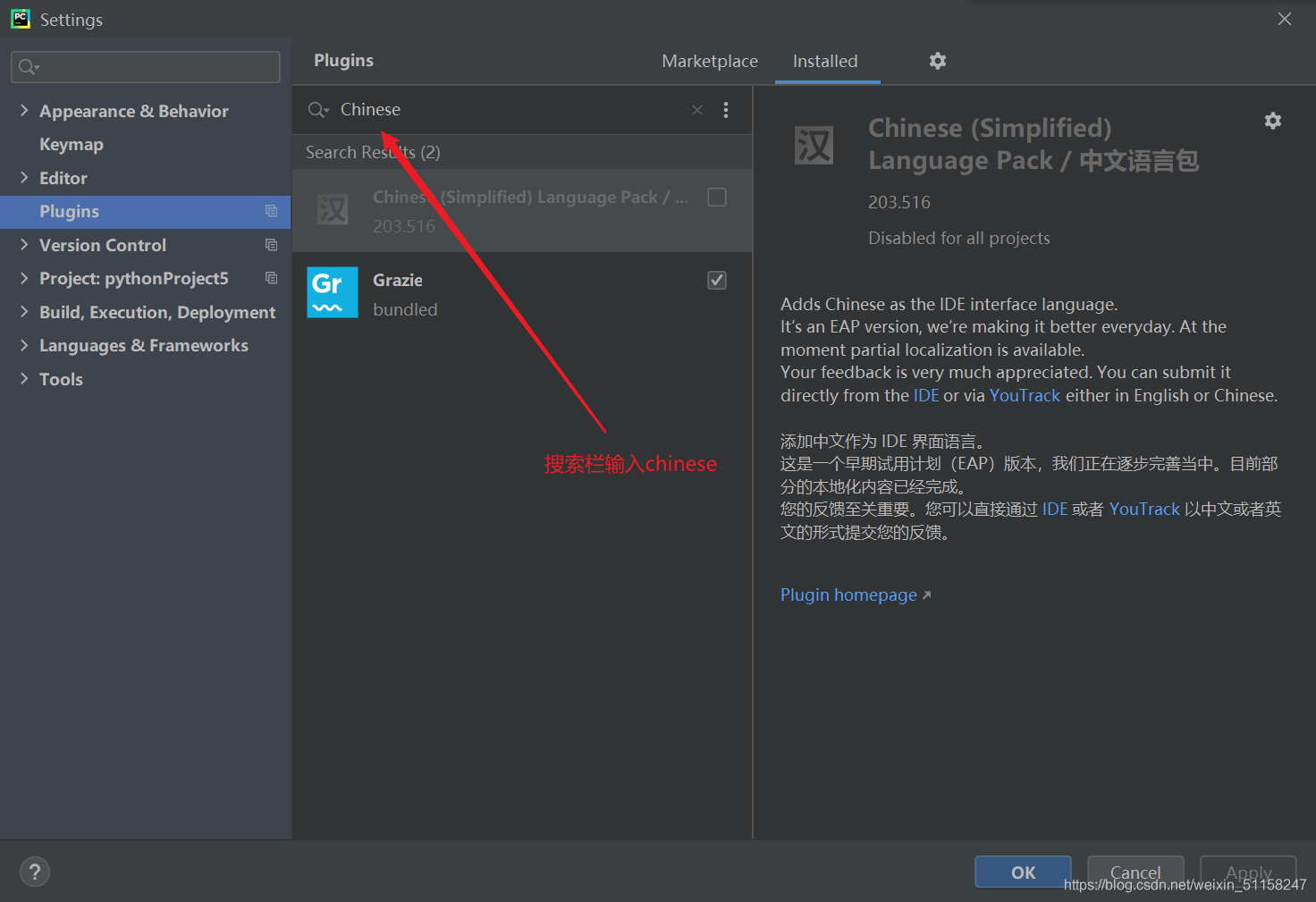This screenshot has height=902, width=1316.
Task: Open the YouTrack link in Chinese description
Action: tap(1144, 509)
